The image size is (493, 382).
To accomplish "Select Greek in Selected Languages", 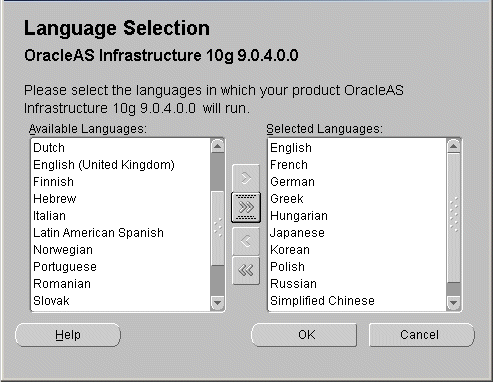I will (357, 199).
